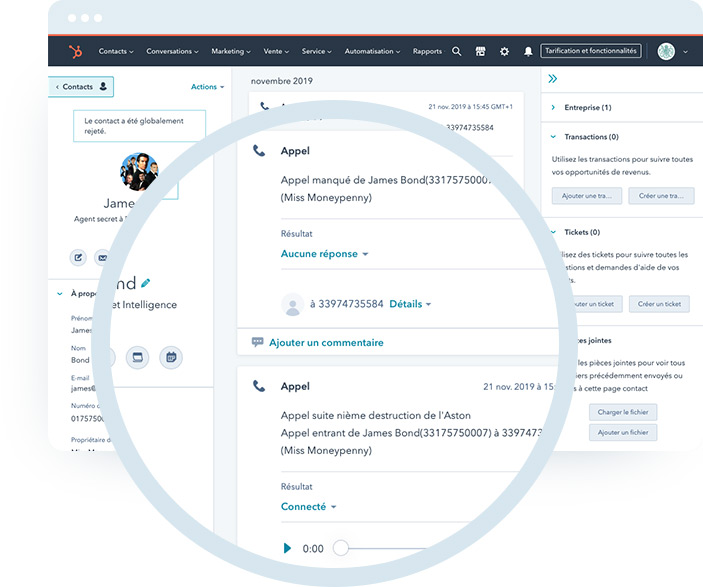The image size is (703, 587).
Task: Click the note icon under Agent secret
Action: click(x=78, y=257)
